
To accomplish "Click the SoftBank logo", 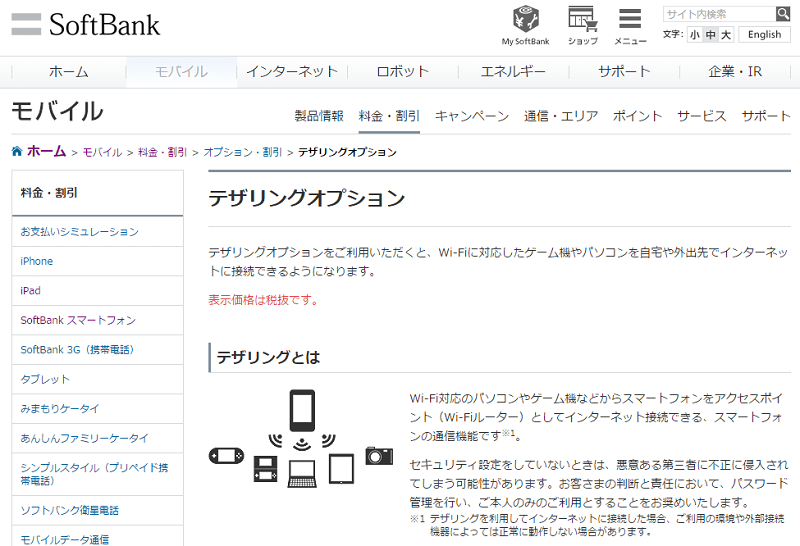I will (x=86, y=24).
